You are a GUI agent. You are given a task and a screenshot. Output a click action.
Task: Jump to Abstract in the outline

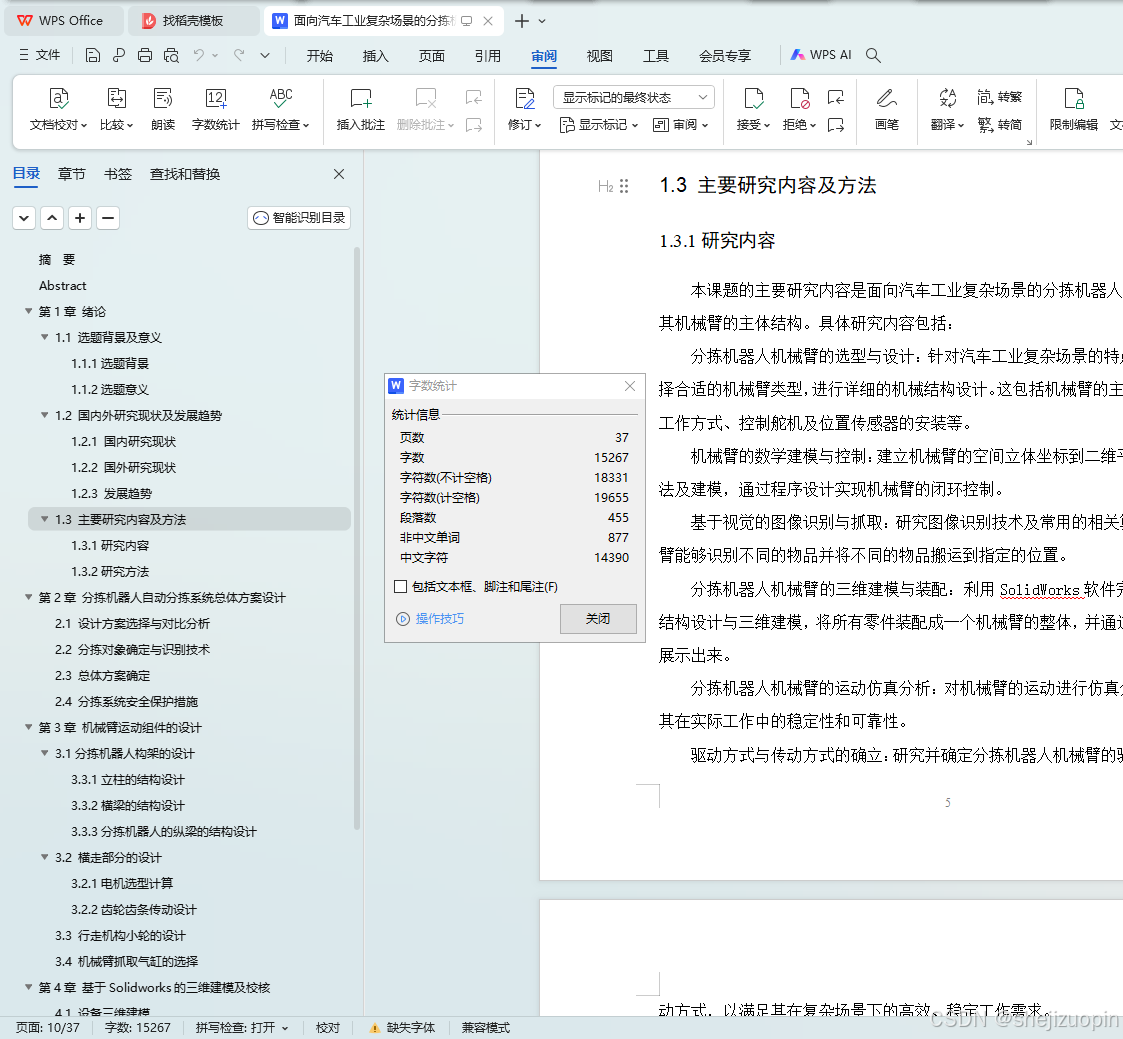pos(63,285)
